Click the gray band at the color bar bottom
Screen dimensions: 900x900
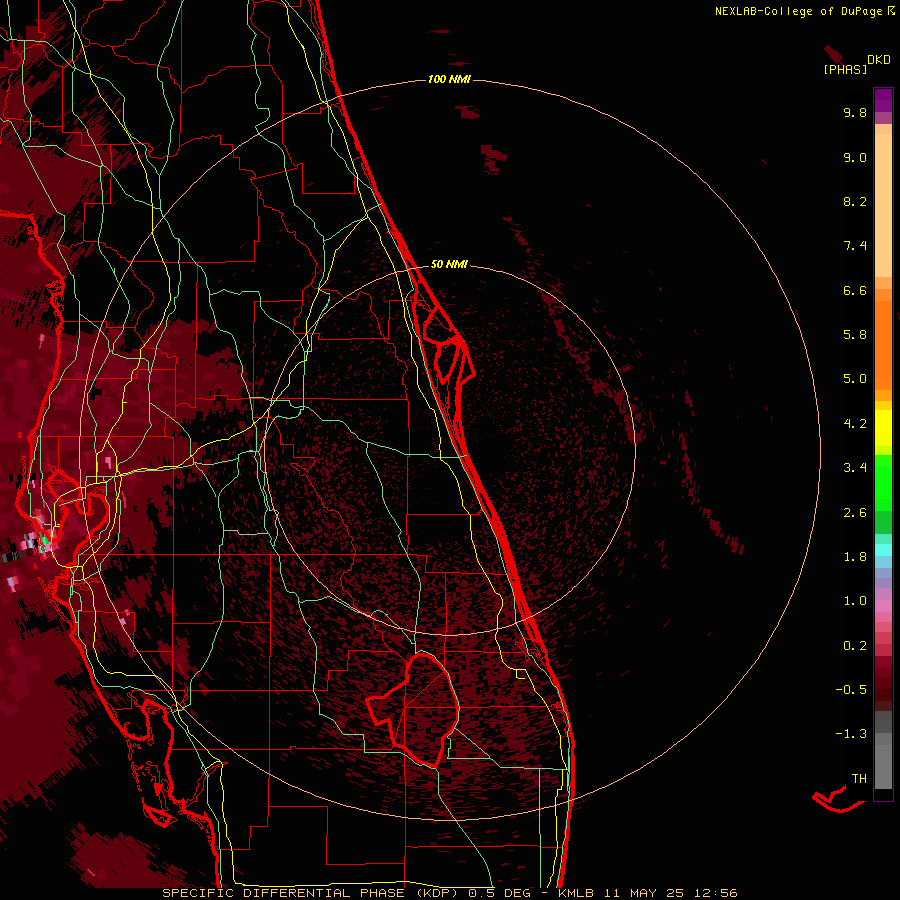coord(883,750)
